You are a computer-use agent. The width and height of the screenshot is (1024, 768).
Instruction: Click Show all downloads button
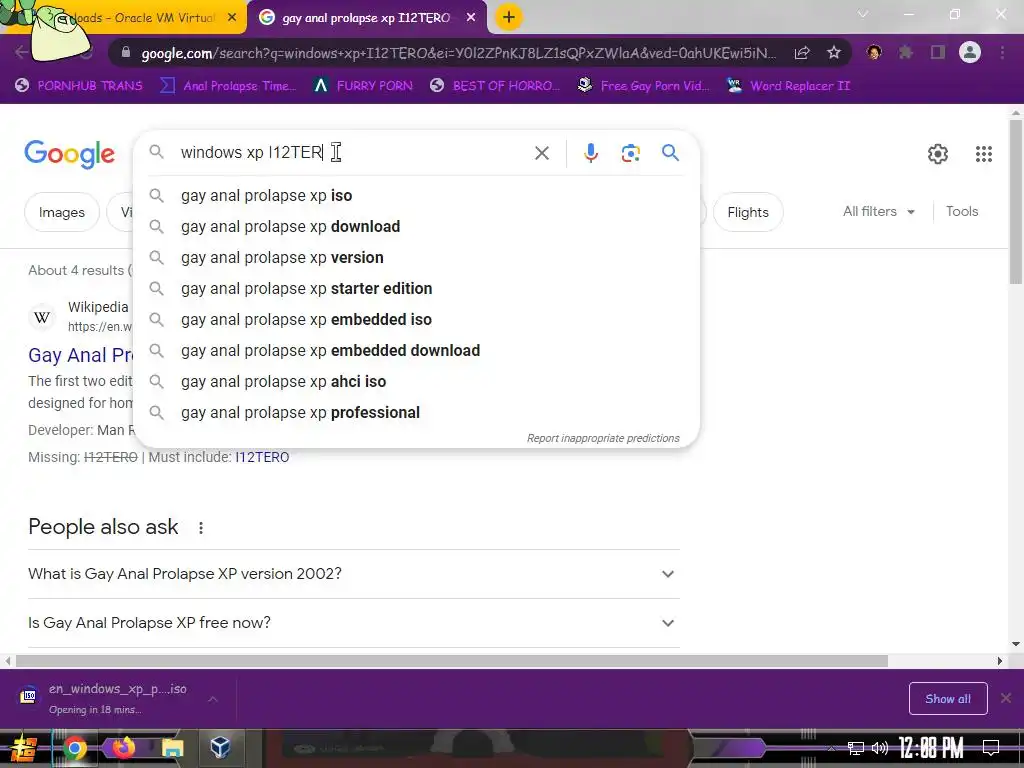pyautogui.click(x=948, y=699)
